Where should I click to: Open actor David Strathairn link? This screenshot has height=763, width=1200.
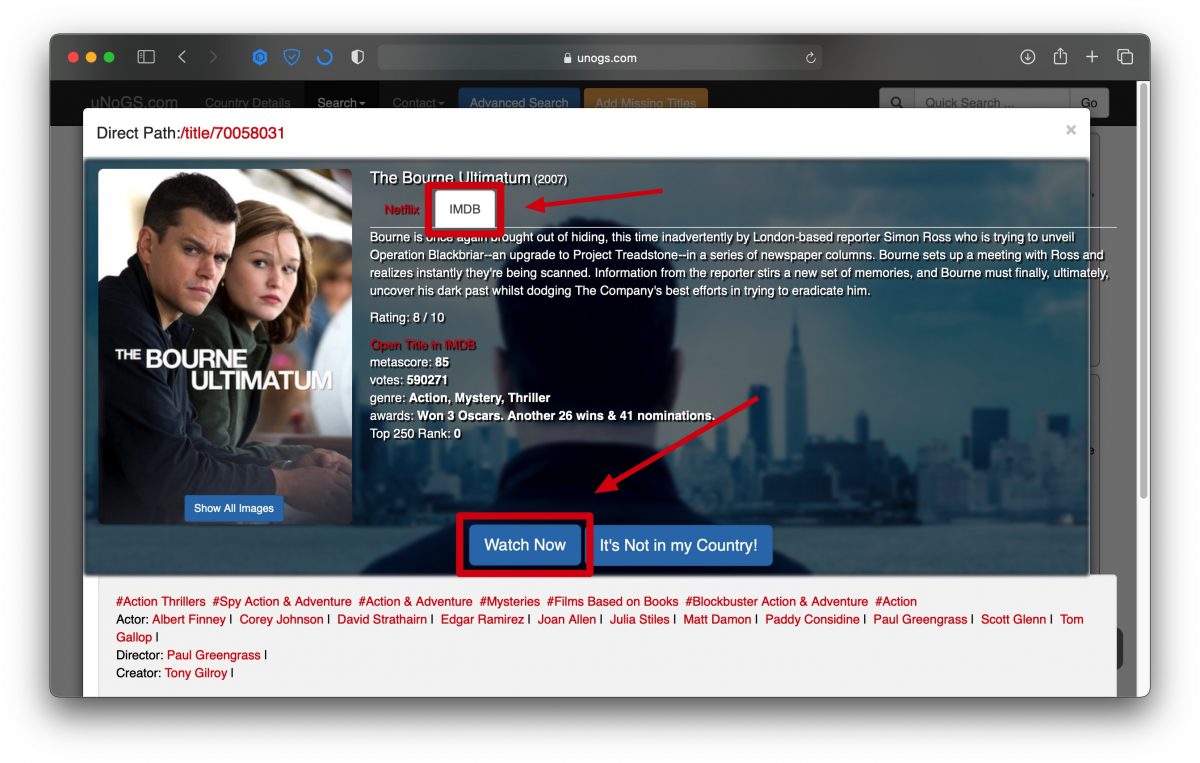pyautogui.click(x=383, y=620)
